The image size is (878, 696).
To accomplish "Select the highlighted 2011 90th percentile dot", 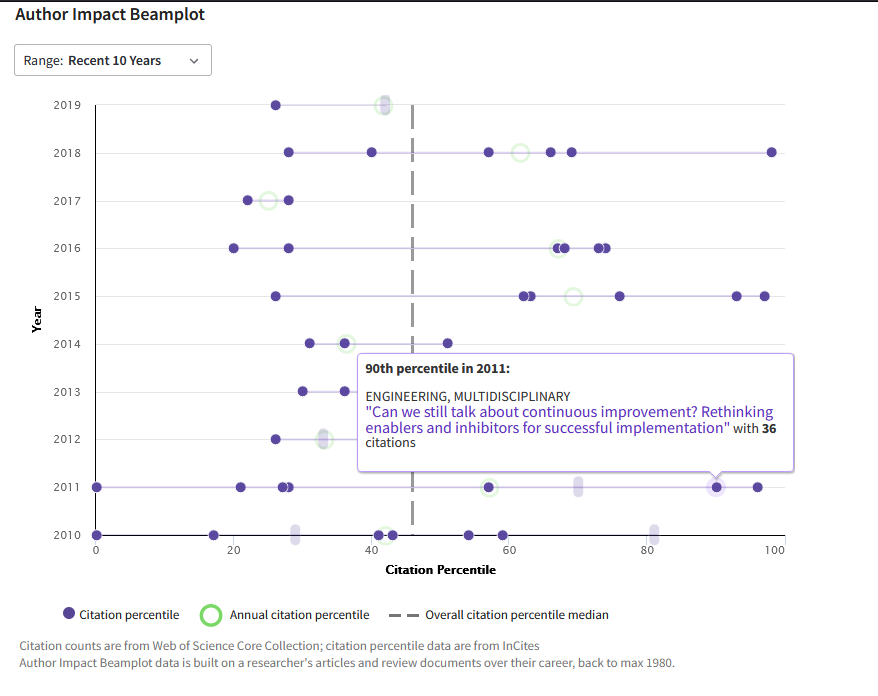I will (x=716, y=487).
